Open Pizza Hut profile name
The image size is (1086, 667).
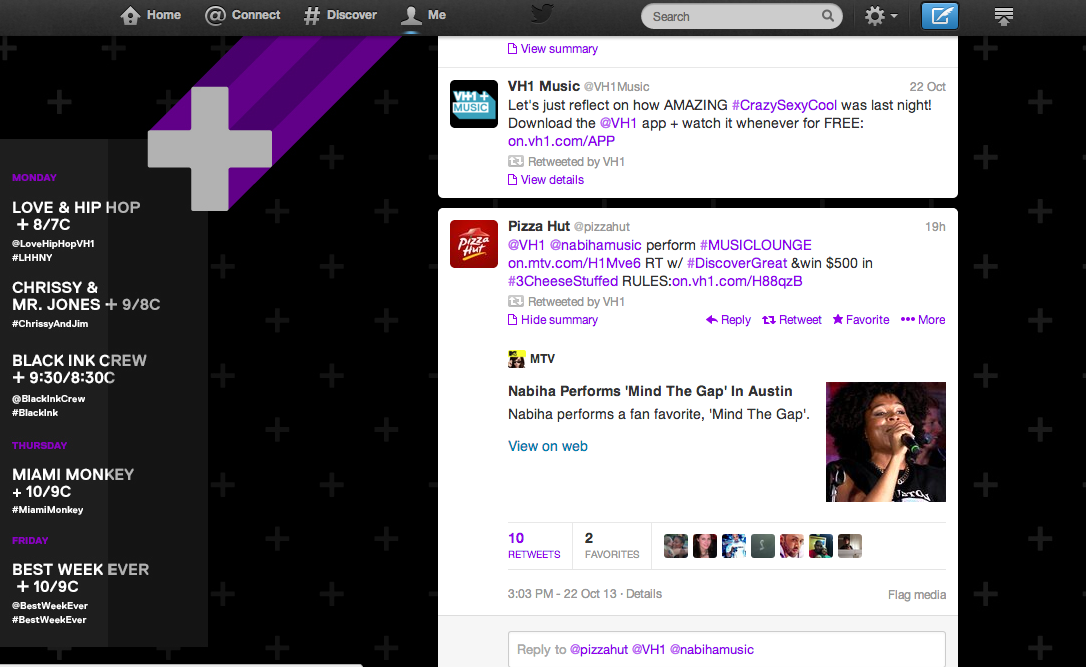click(539, 226)
